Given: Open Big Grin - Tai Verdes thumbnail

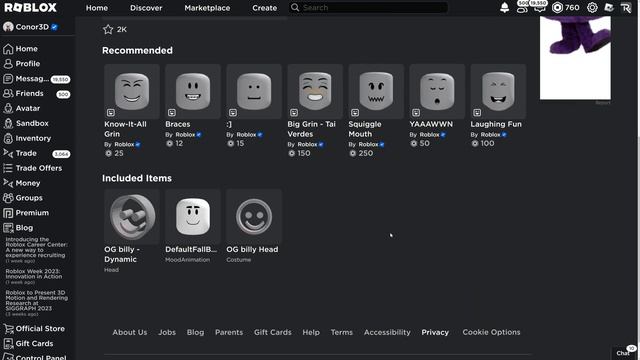Looking at the screenshot, I should (315, 91).
